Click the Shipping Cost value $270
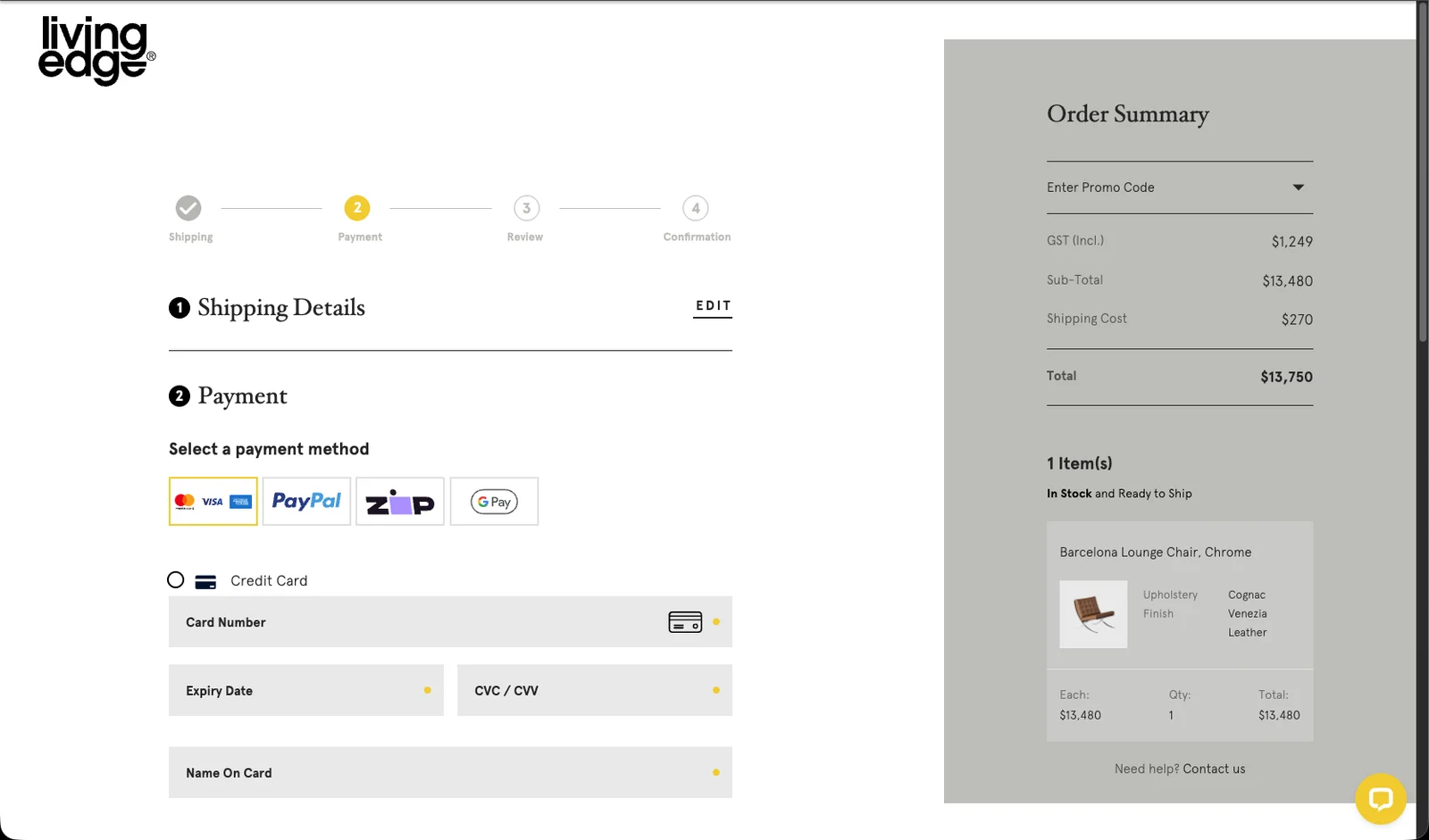The height and width of the screenshot is (840, 1429). click(x=1297, y=320)
